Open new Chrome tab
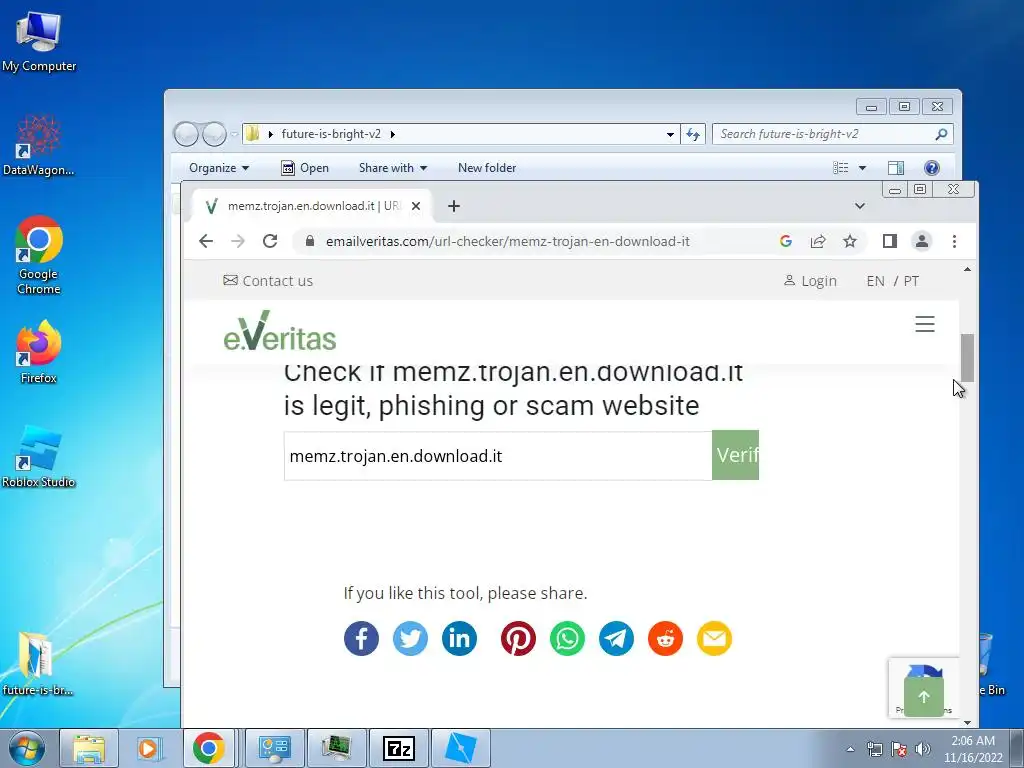The height and width of the screenshot is (768, 1024). [x=454, y=206]
